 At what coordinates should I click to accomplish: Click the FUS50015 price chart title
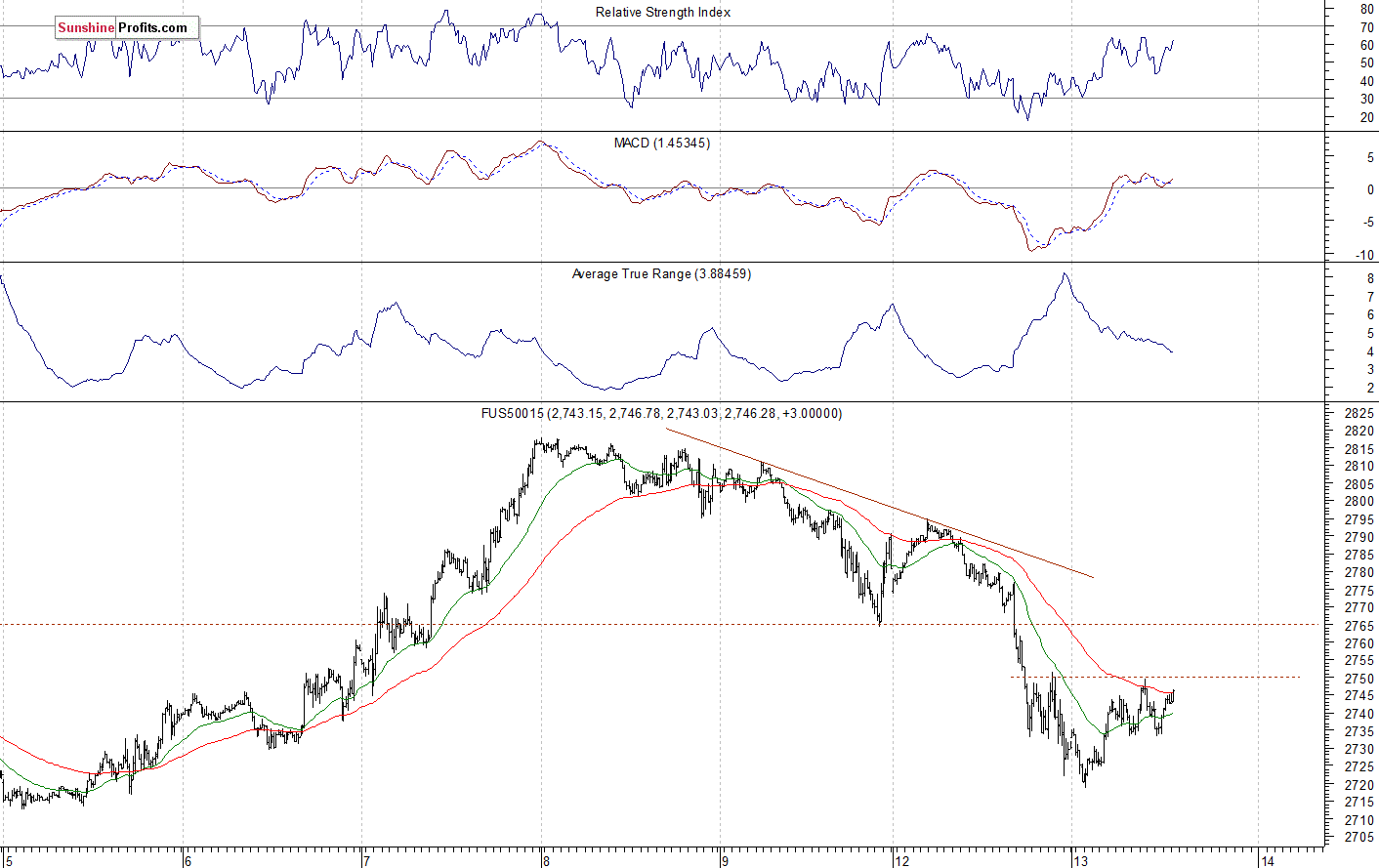tap(661, 414)
